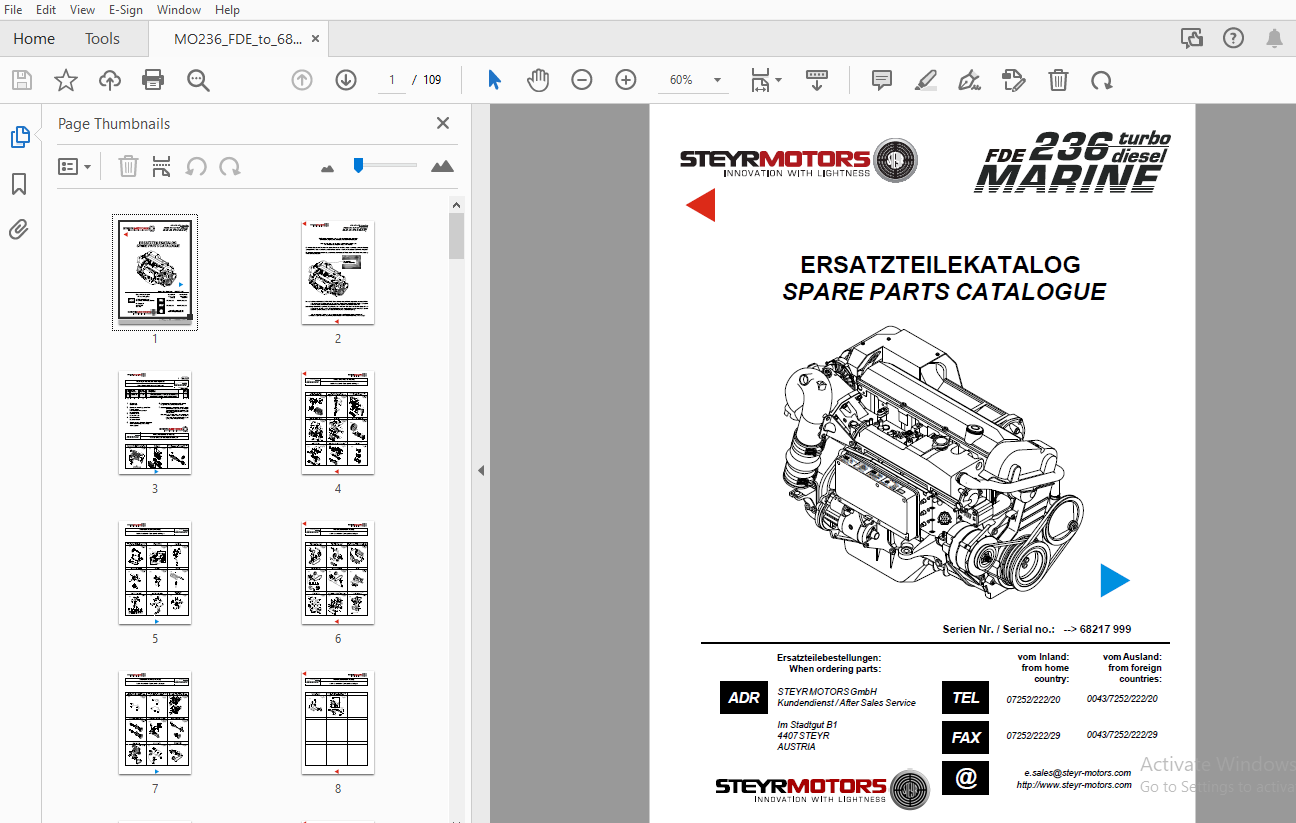Open the Find text magnifier
This screenshot has width=1296, height=823.
point(198,80)
